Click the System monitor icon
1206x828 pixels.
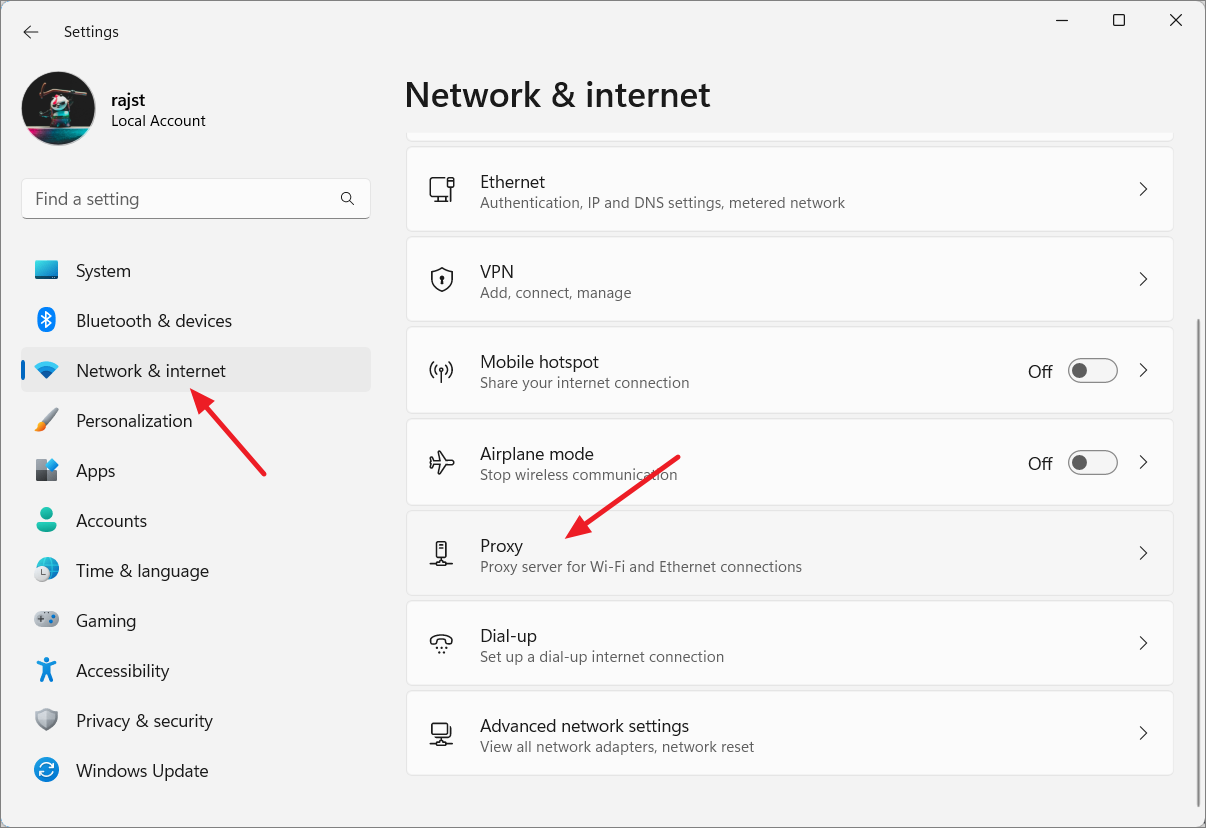(x=46, y=270)
